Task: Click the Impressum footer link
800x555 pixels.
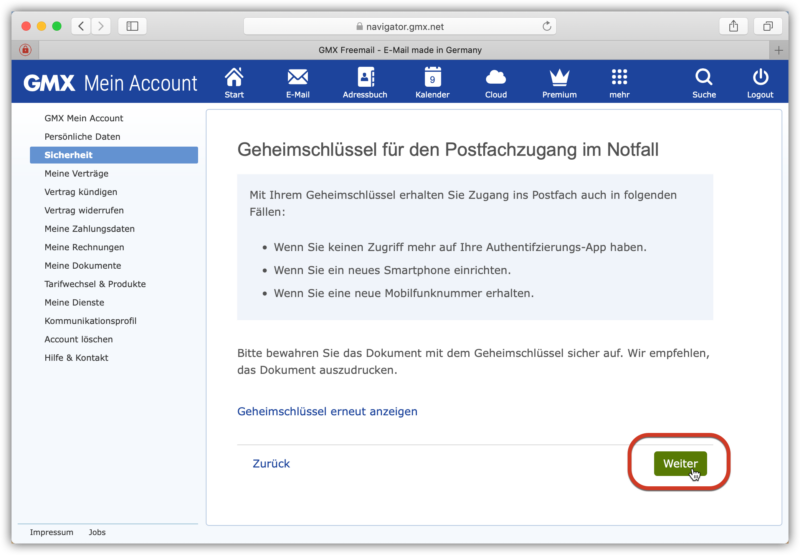Action: (51, 532)
